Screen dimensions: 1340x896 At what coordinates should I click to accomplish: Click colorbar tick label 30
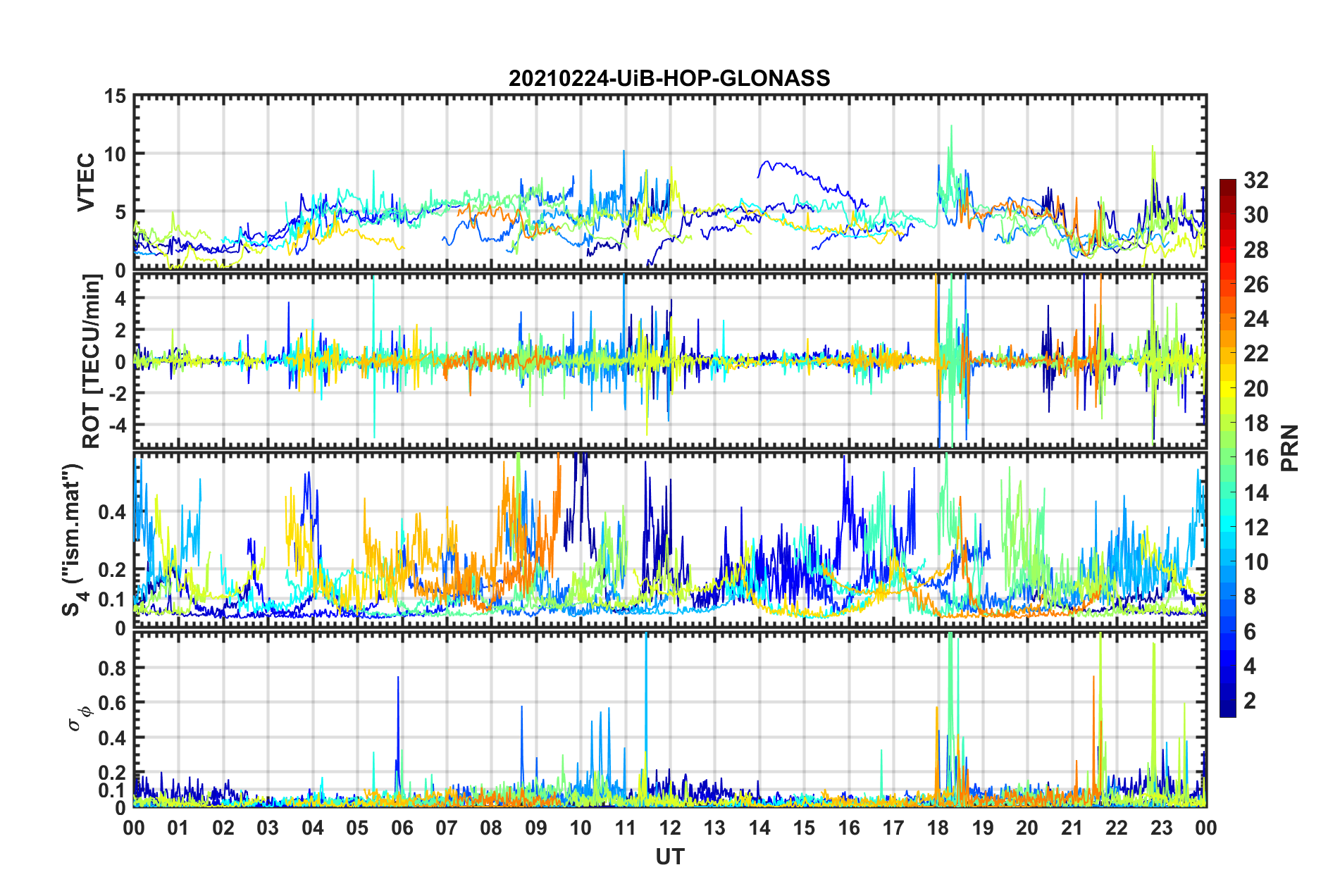(1256, 215)
